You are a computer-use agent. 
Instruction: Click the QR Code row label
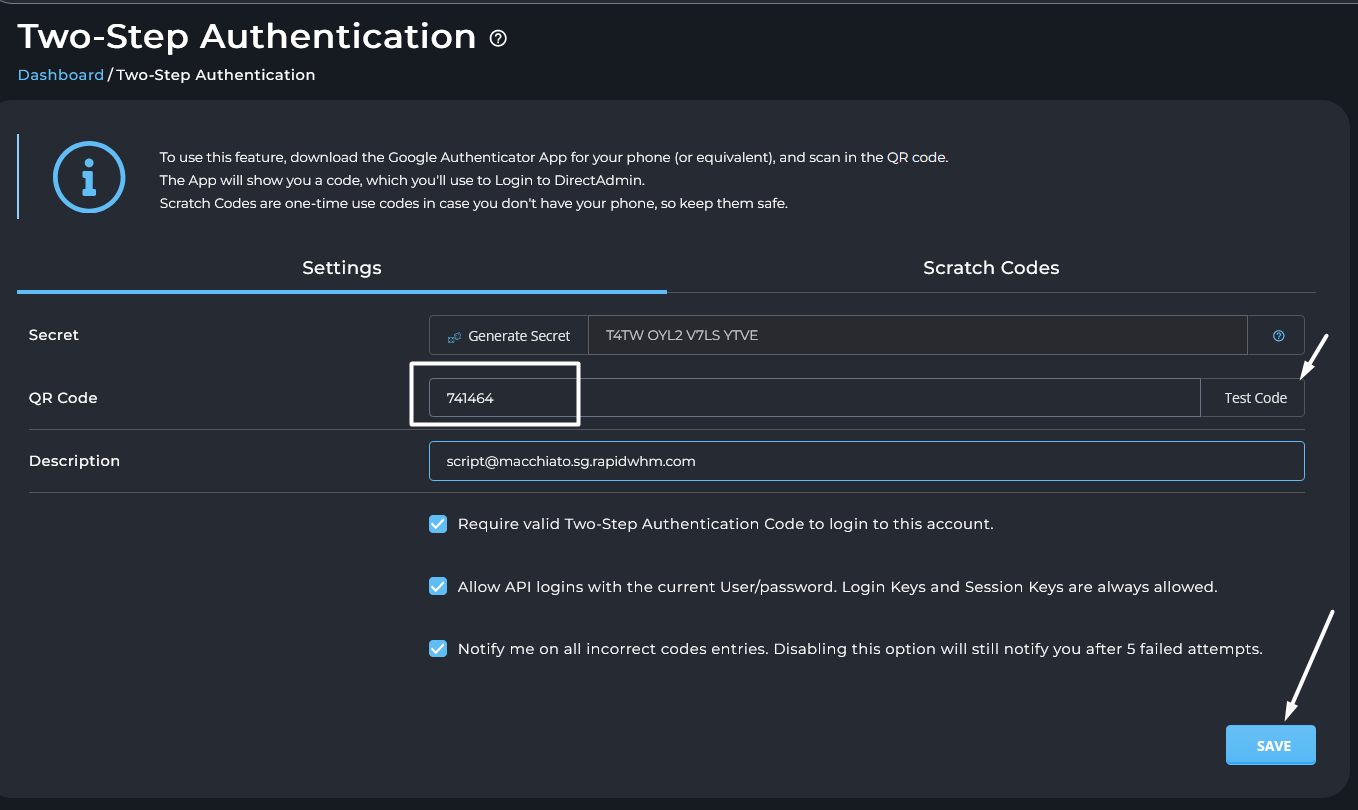pos(63,398)
